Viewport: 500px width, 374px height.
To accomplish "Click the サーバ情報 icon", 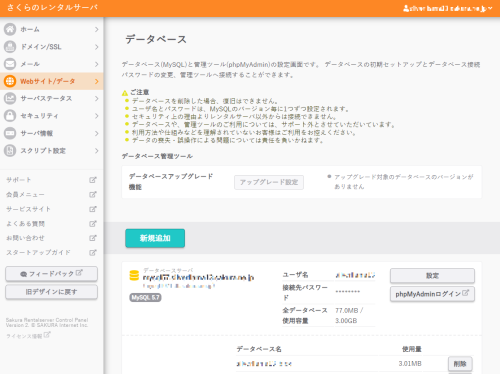I will 10,133.
